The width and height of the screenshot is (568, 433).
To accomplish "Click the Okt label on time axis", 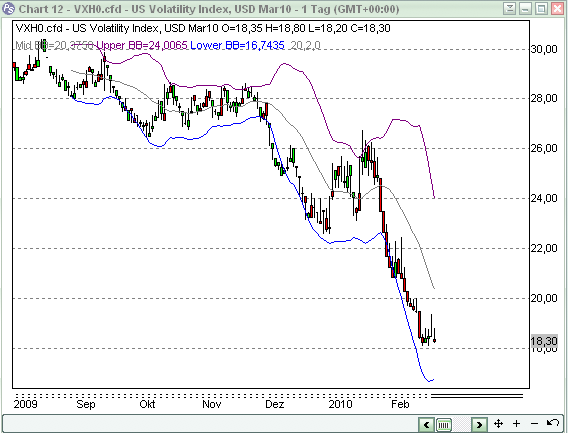I will pos(147,404).
